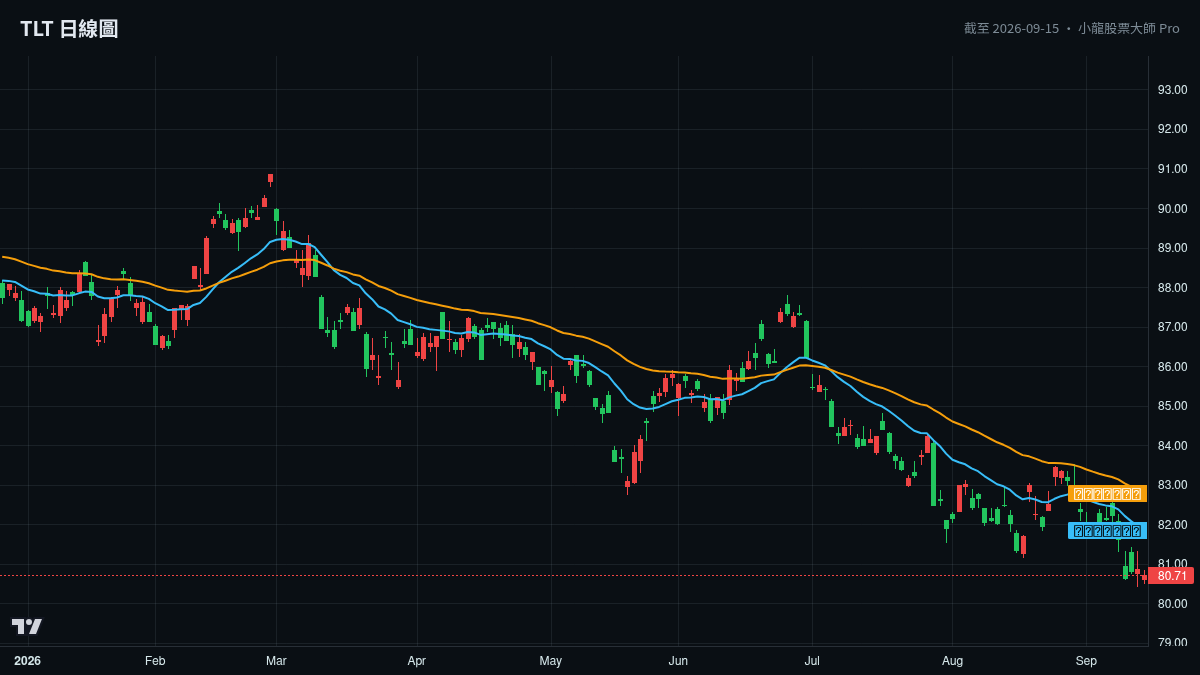The width and height of the screenshot is (1200, 675).
Task: Click the 88.00 price axis label
Action: coord(1172,288)
